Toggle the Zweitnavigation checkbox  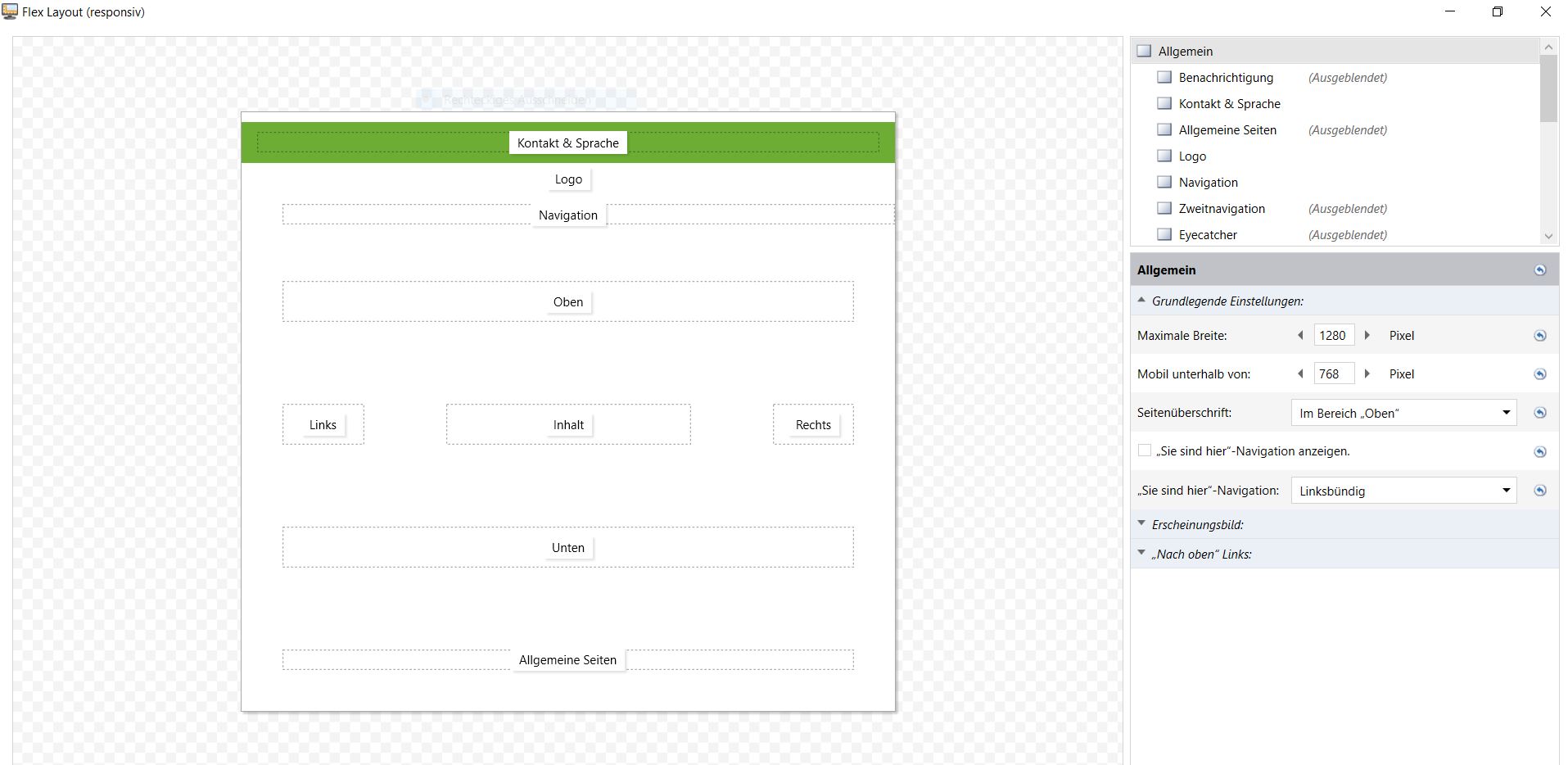click(1164, 209)
